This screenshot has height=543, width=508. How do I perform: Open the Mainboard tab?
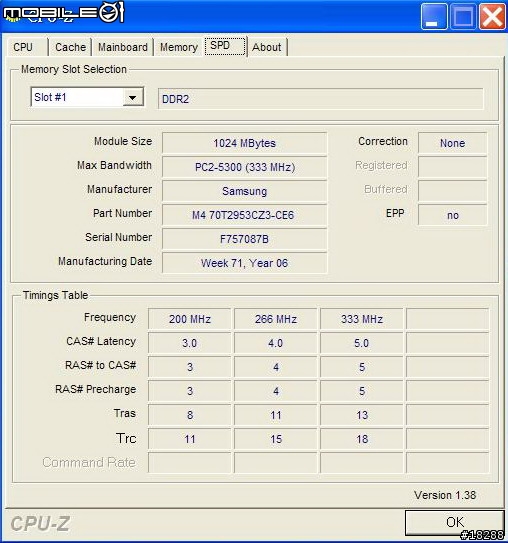tap(123, 47)
